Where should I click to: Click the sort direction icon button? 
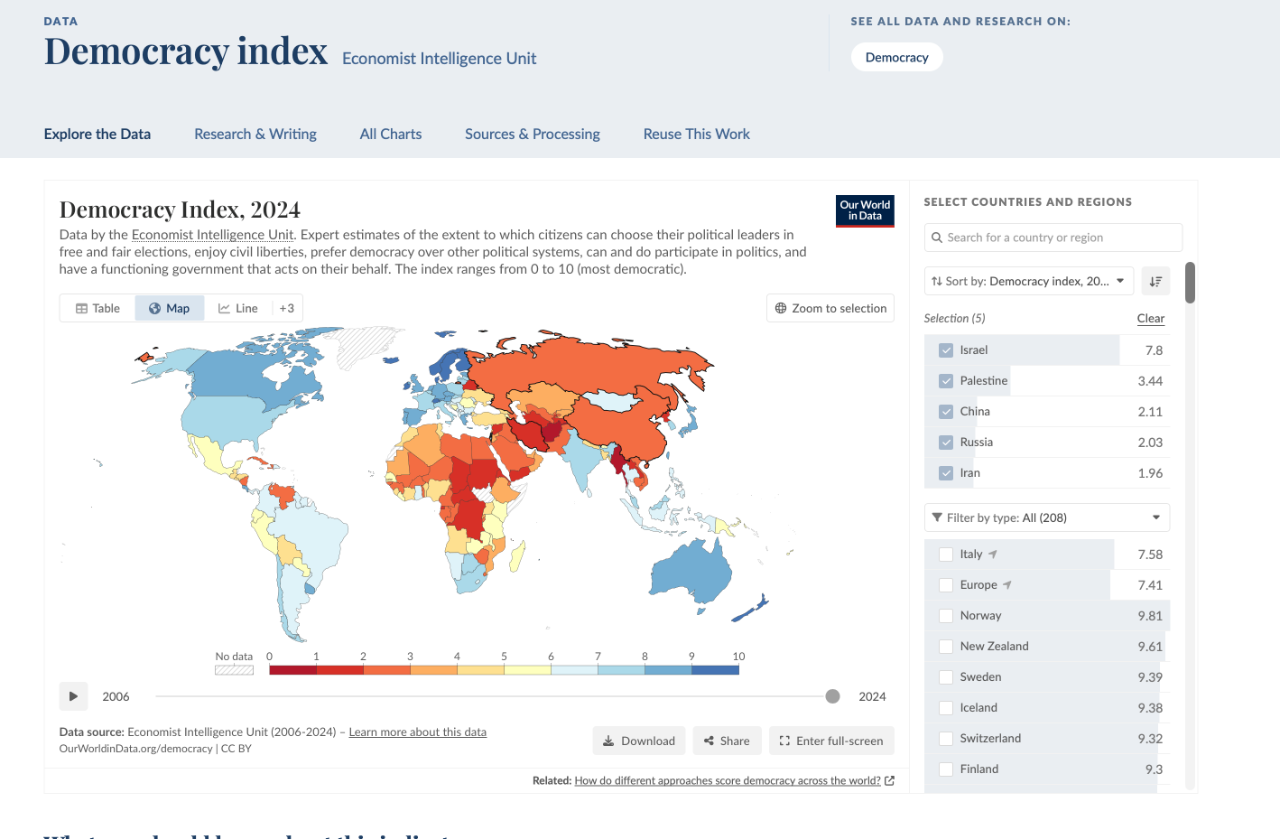point(1156,281)
